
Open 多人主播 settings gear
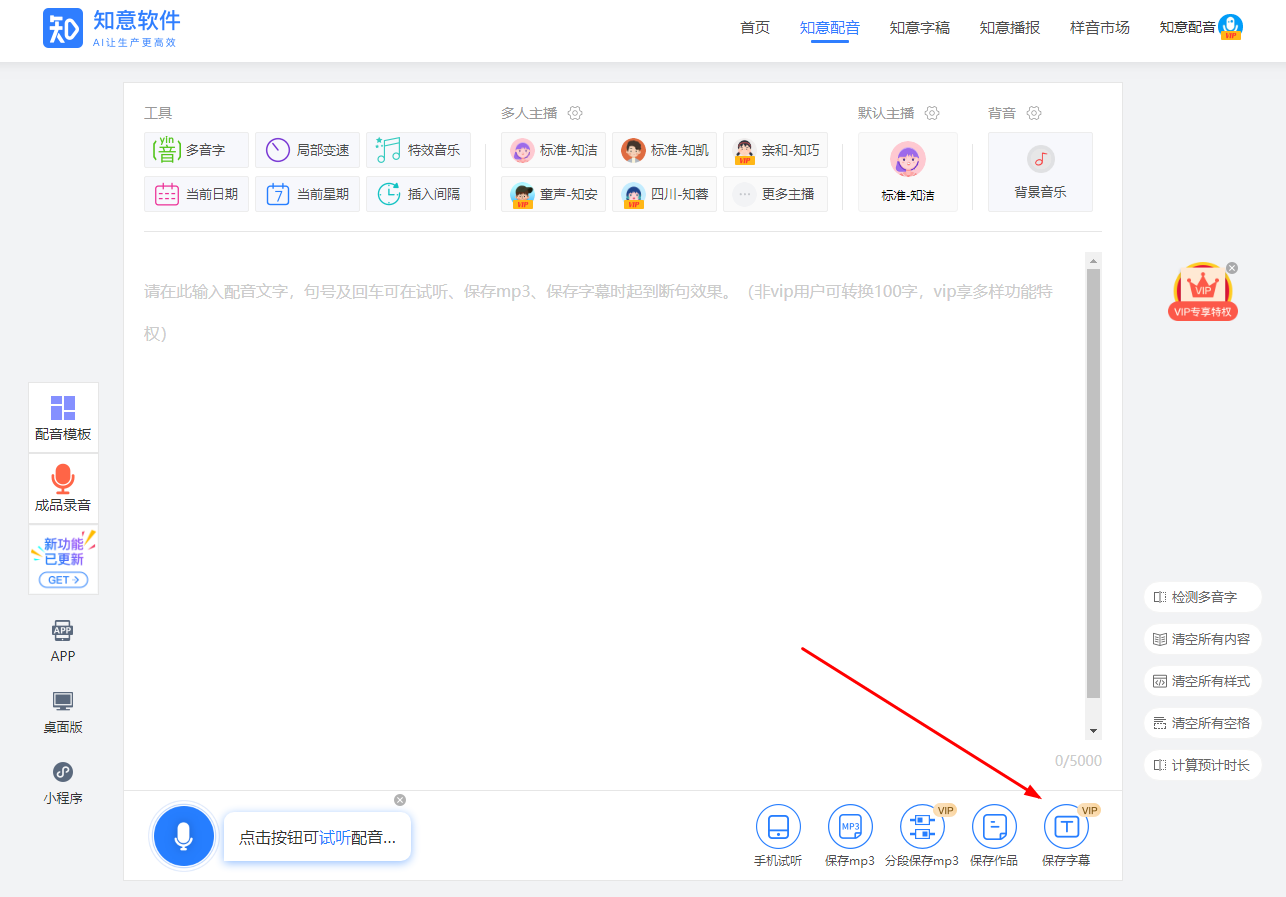click(575, 113)
